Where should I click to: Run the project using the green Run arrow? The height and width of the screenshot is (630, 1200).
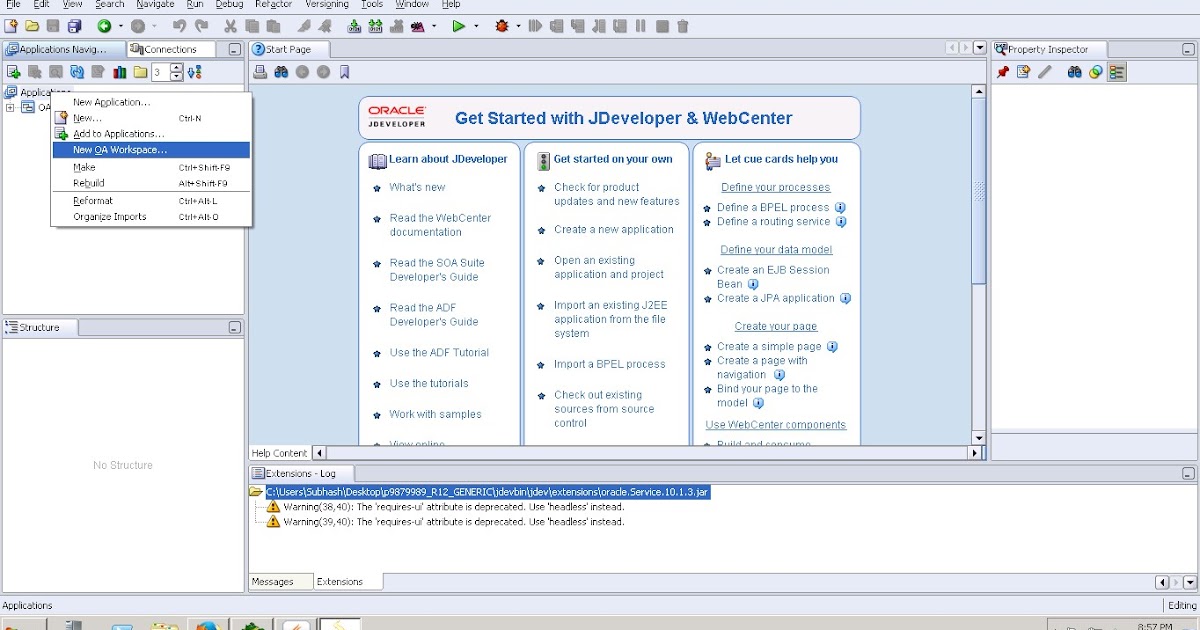[x=459, y=27]
